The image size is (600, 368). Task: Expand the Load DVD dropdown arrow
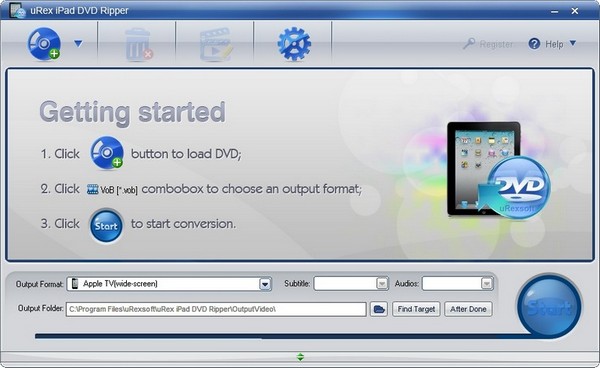click(78, 44)
